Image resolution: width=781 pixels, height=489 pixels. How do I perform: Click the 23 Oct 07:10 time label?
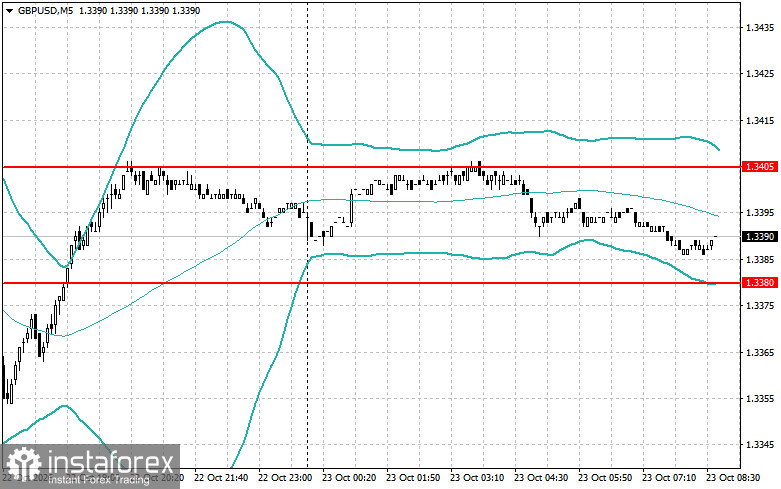(669, 478)
